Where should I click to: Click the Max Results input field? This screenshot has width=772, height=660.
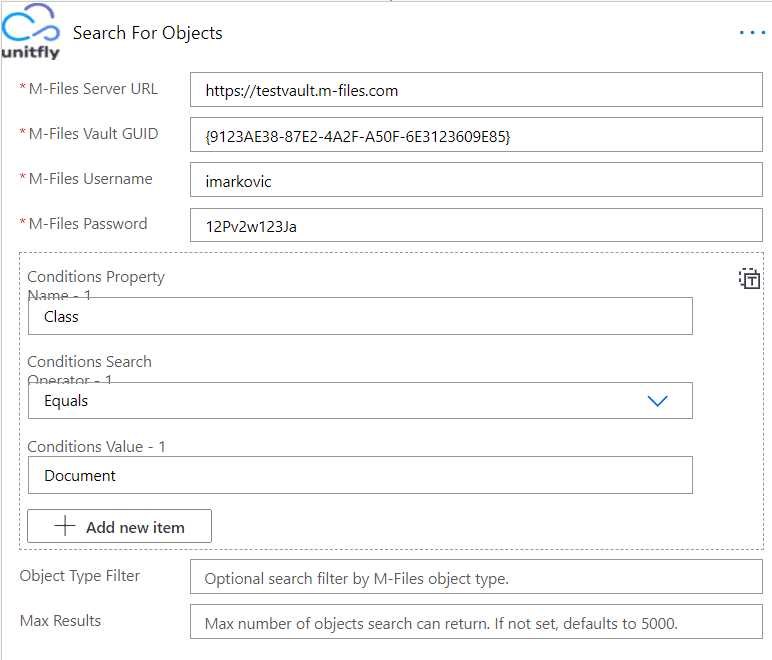[x=476, y=622]
